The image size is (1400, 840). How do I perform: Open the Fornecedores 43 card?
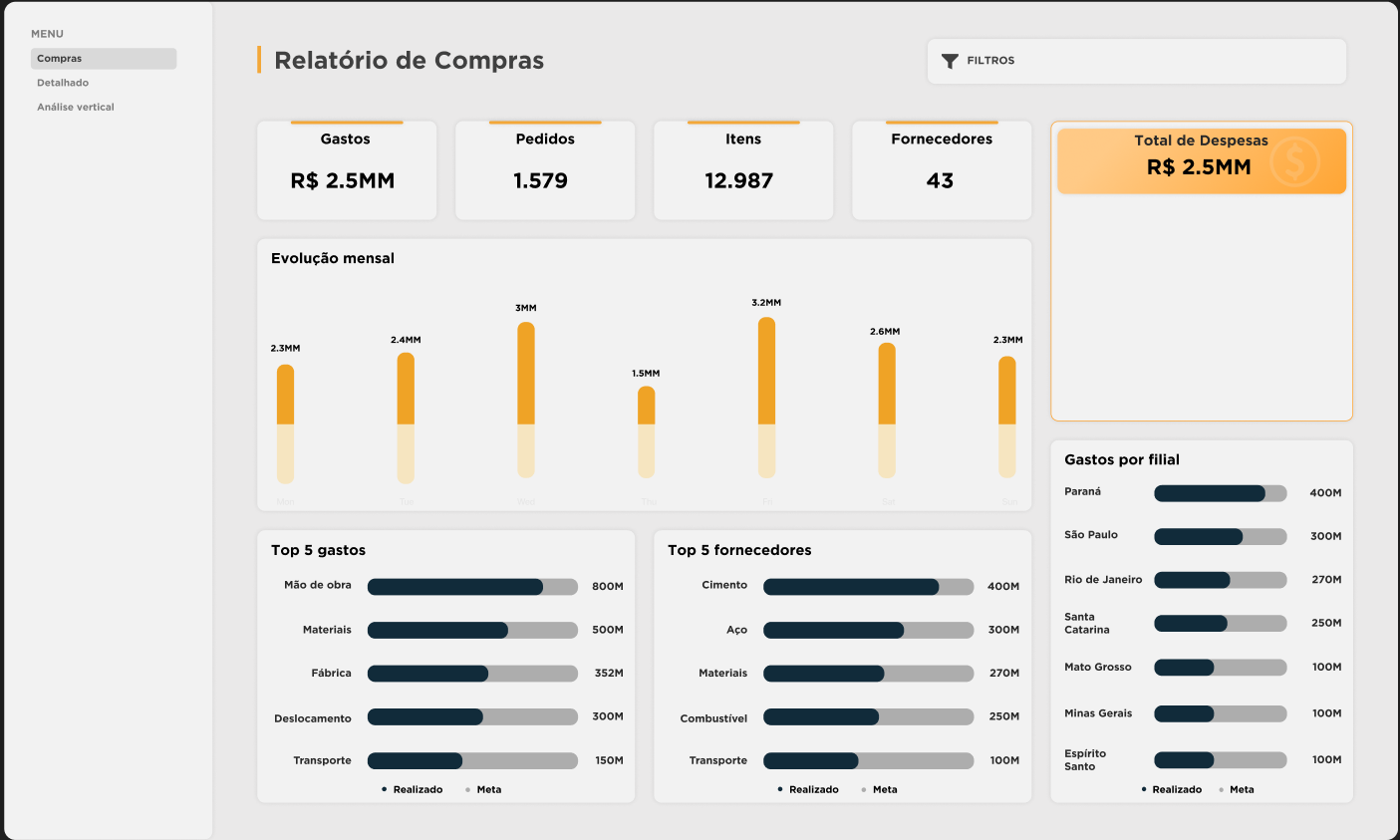[941, 170]
